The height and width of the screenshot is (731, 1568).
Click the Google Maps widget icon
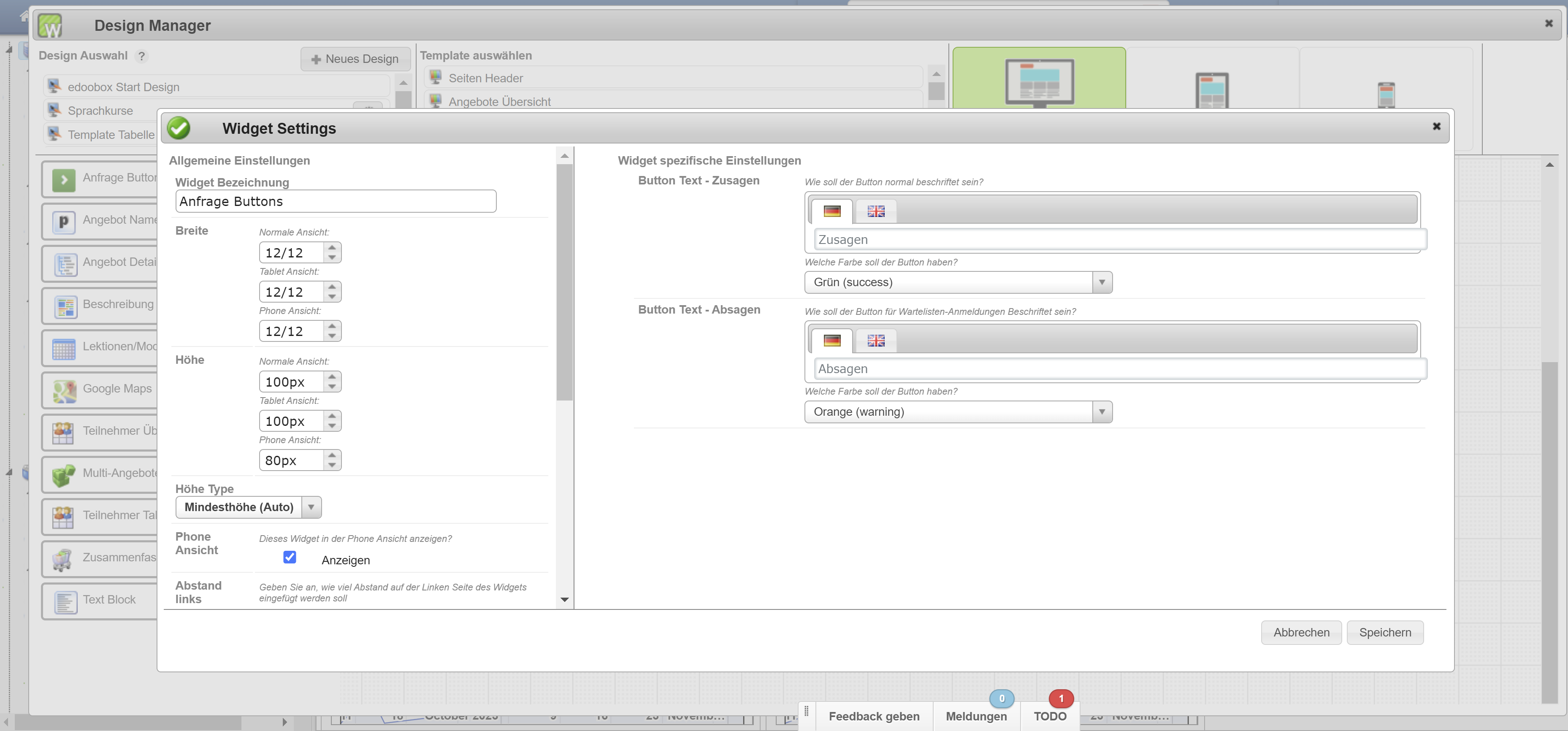point(65,391)
